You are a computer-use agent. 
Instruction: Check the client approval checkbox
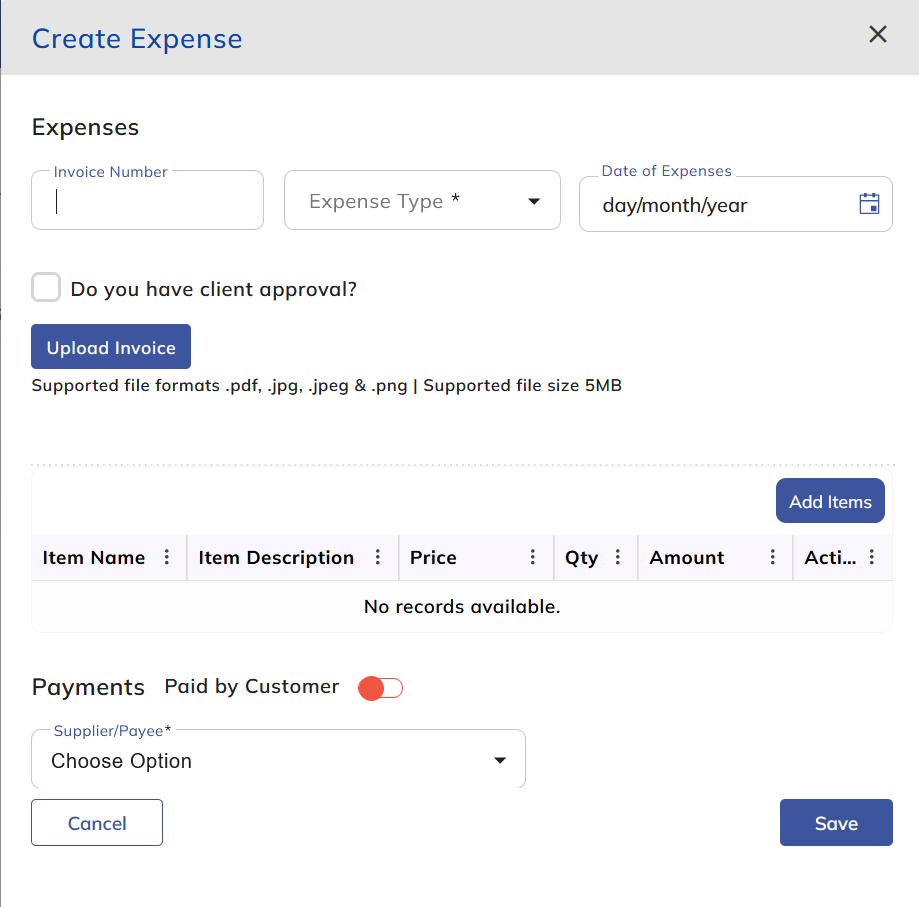(x=46, y=289)
